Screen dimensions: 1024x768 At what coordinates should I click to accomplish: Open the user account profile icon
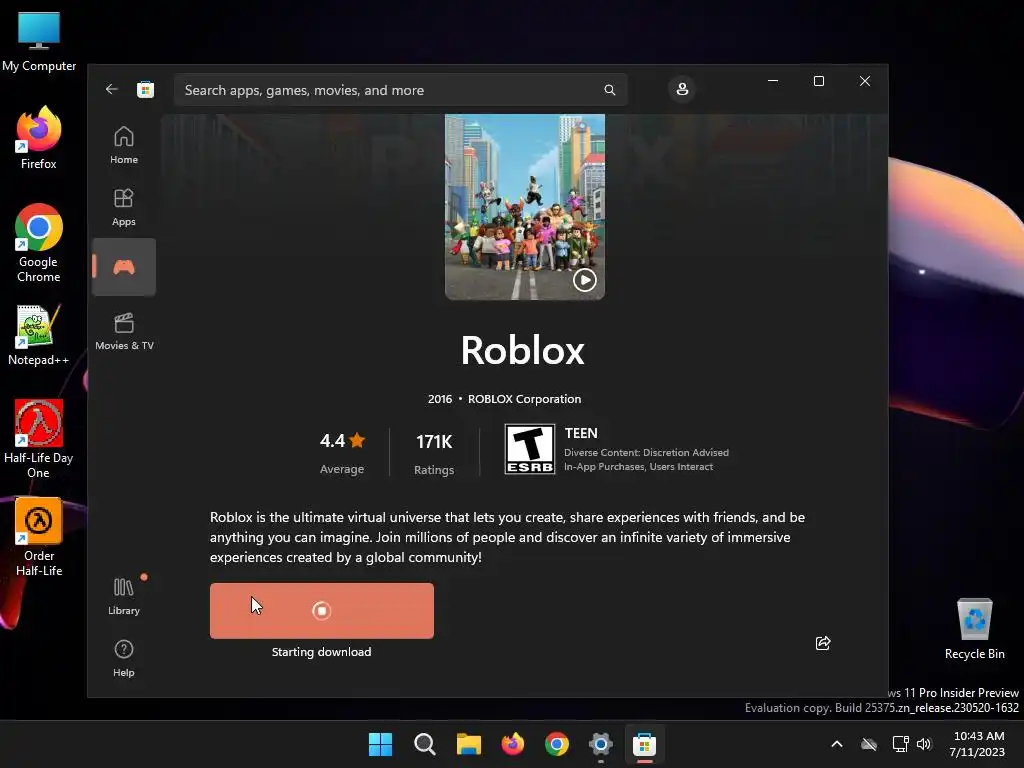(x=682, y=89)
